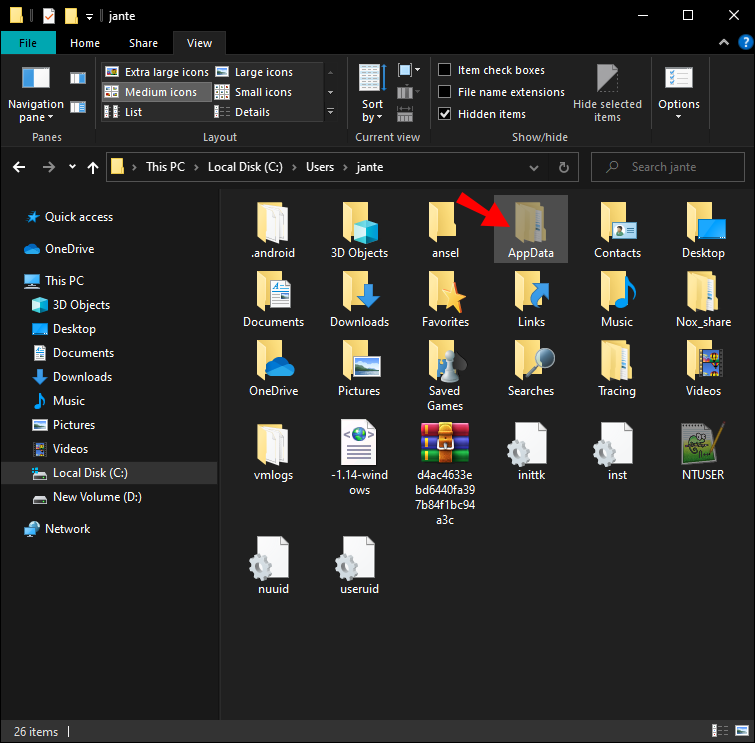Open the Nox_share folder
This screenshot has width=755, height=743.
703,297
